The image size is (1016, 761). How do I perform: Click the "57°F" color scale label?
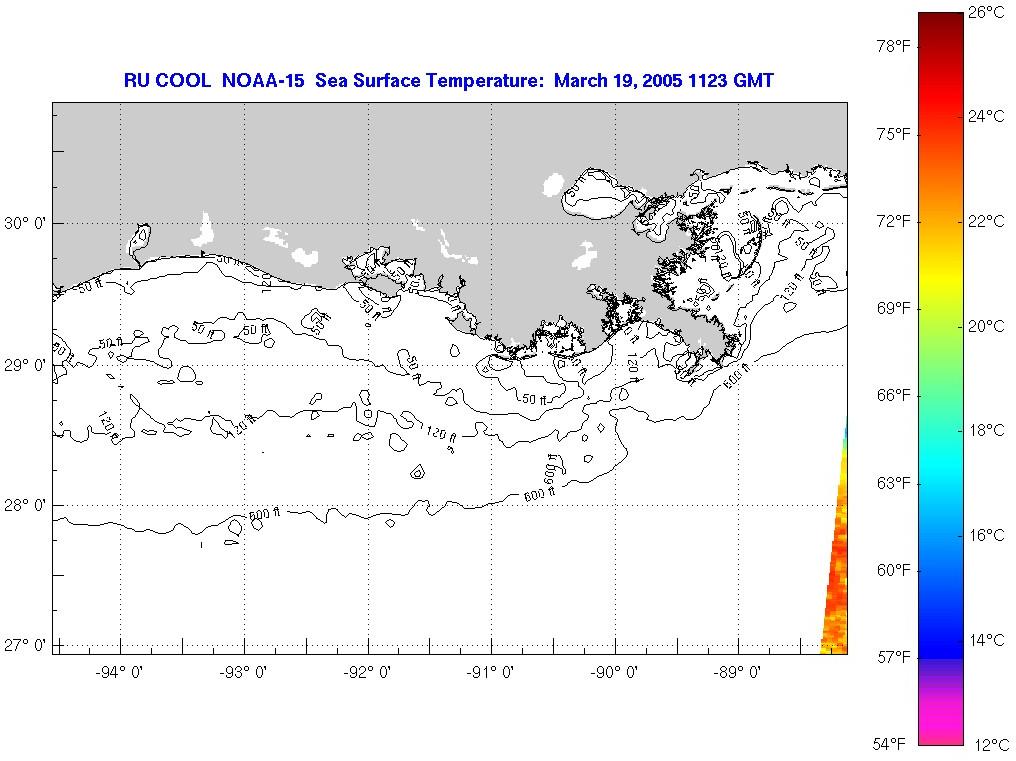point(893,658)
